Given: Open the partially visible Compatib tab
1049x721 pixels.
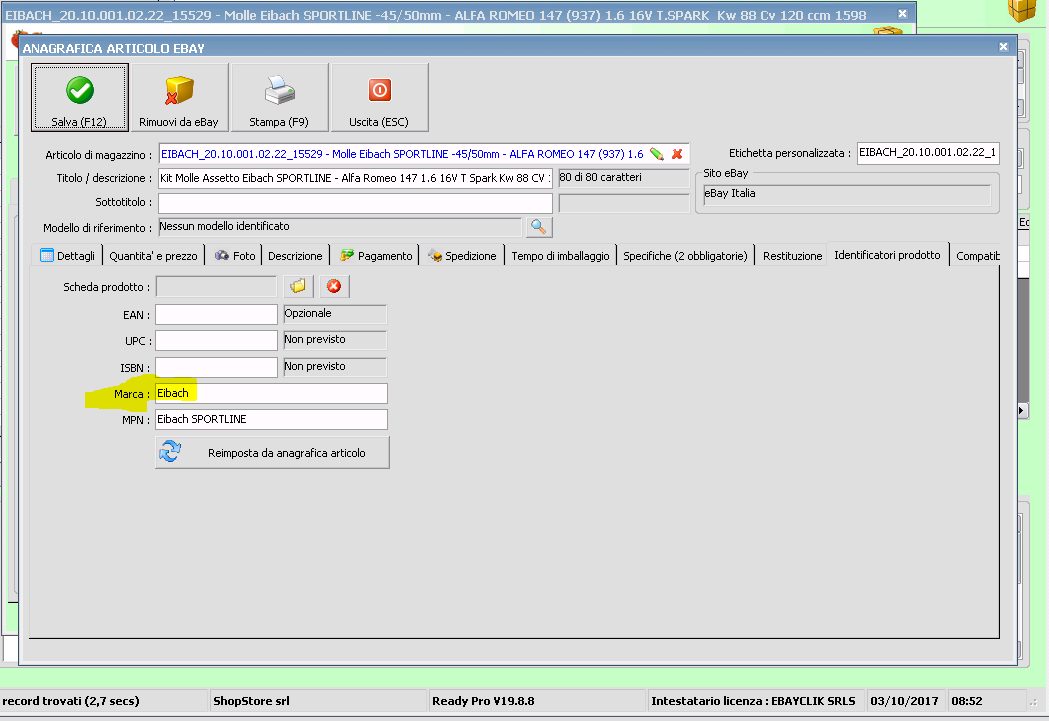Looking at the screenshot, I should (x=977, y=255).
